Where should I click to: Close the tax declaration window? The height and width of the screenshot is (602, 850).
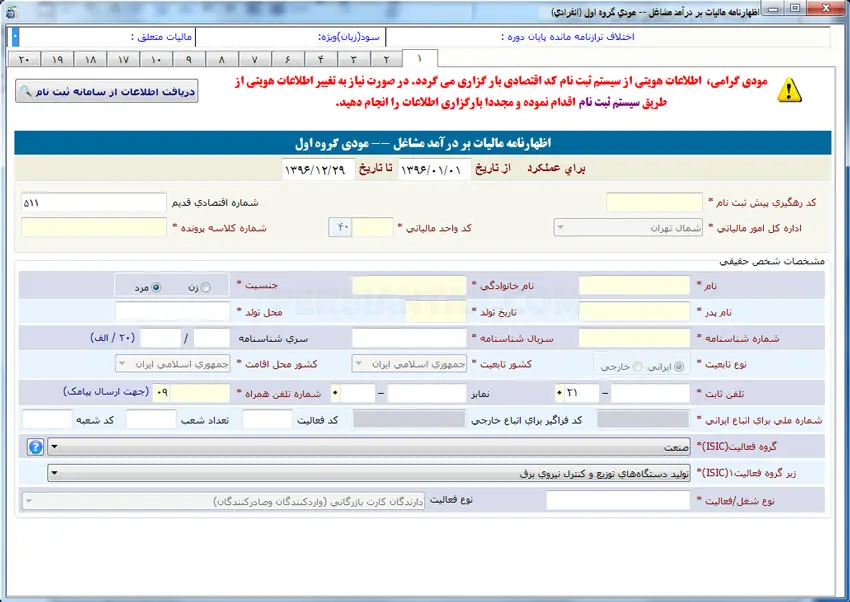click(x=826, y=9)
